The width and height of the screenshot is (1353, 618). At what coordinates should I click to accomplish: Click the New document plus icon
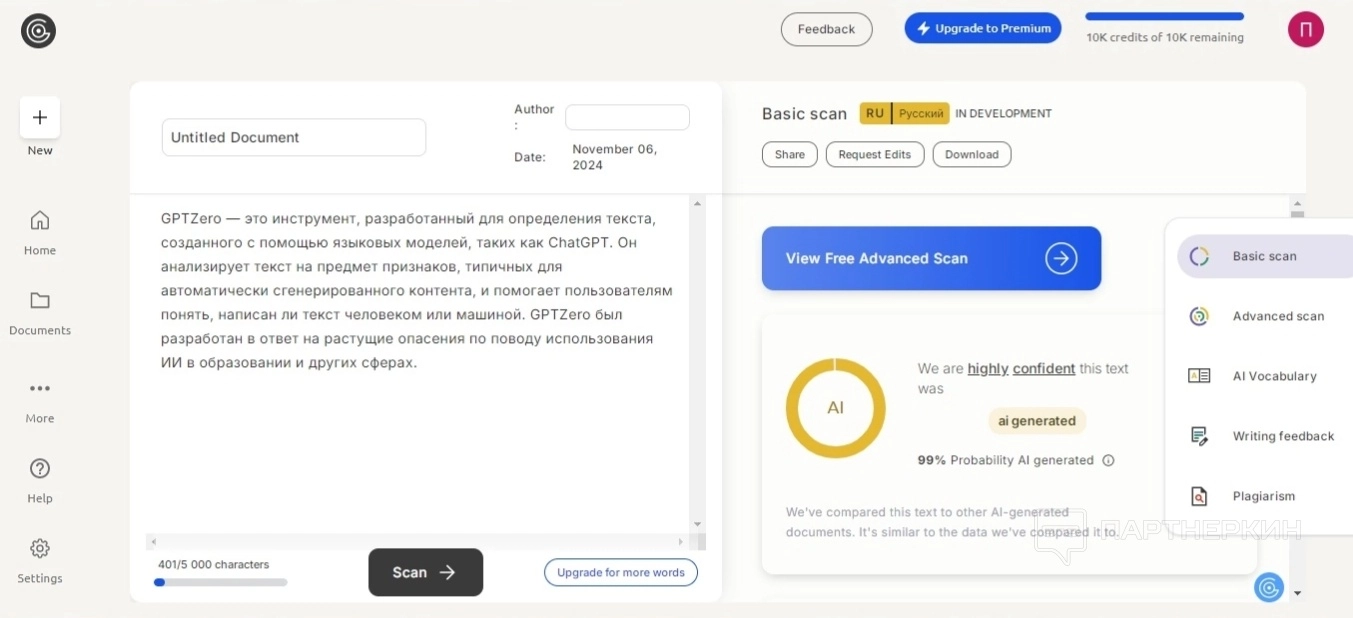click(x=40, y=118)
